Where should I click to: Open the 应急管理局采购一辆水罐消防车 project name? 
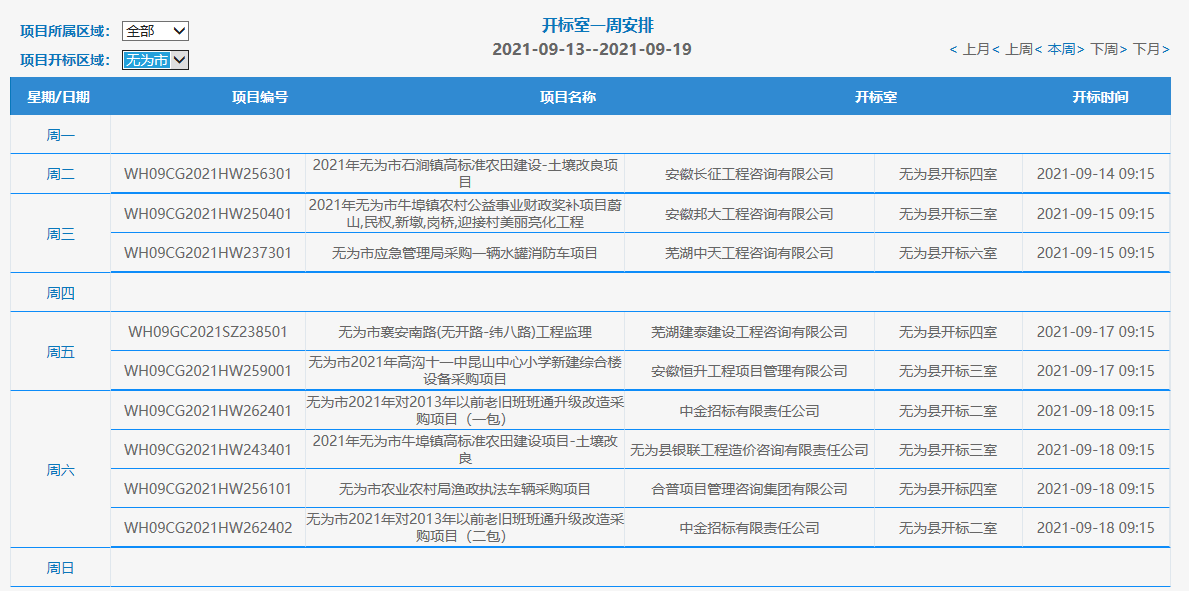[465, 253]
